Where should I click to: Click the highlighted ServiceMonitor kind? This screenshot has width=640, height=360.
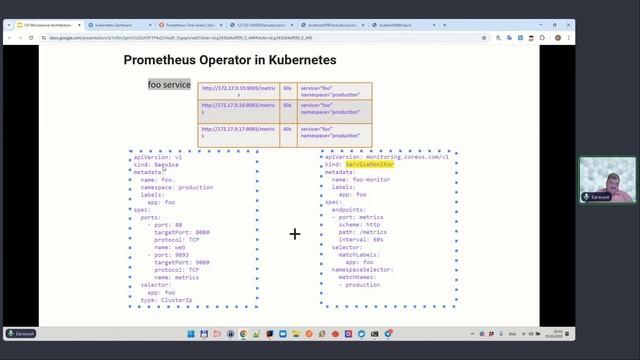tap(369, 164)
